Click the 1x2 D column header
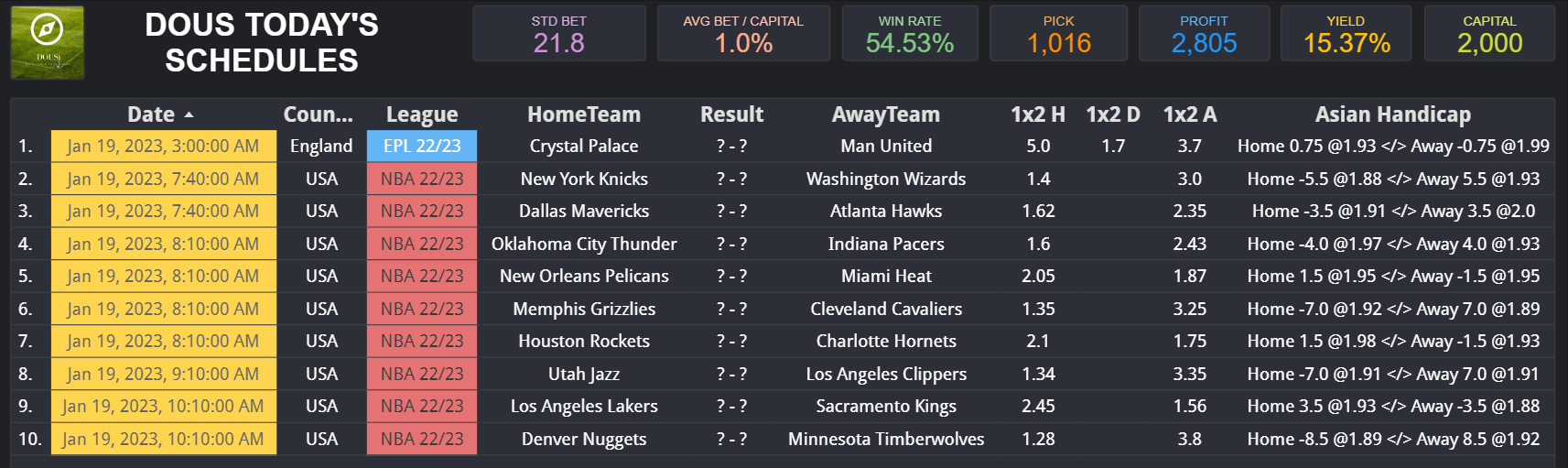This screenshot has width=1568, height=468. [x=1112, y=114]
